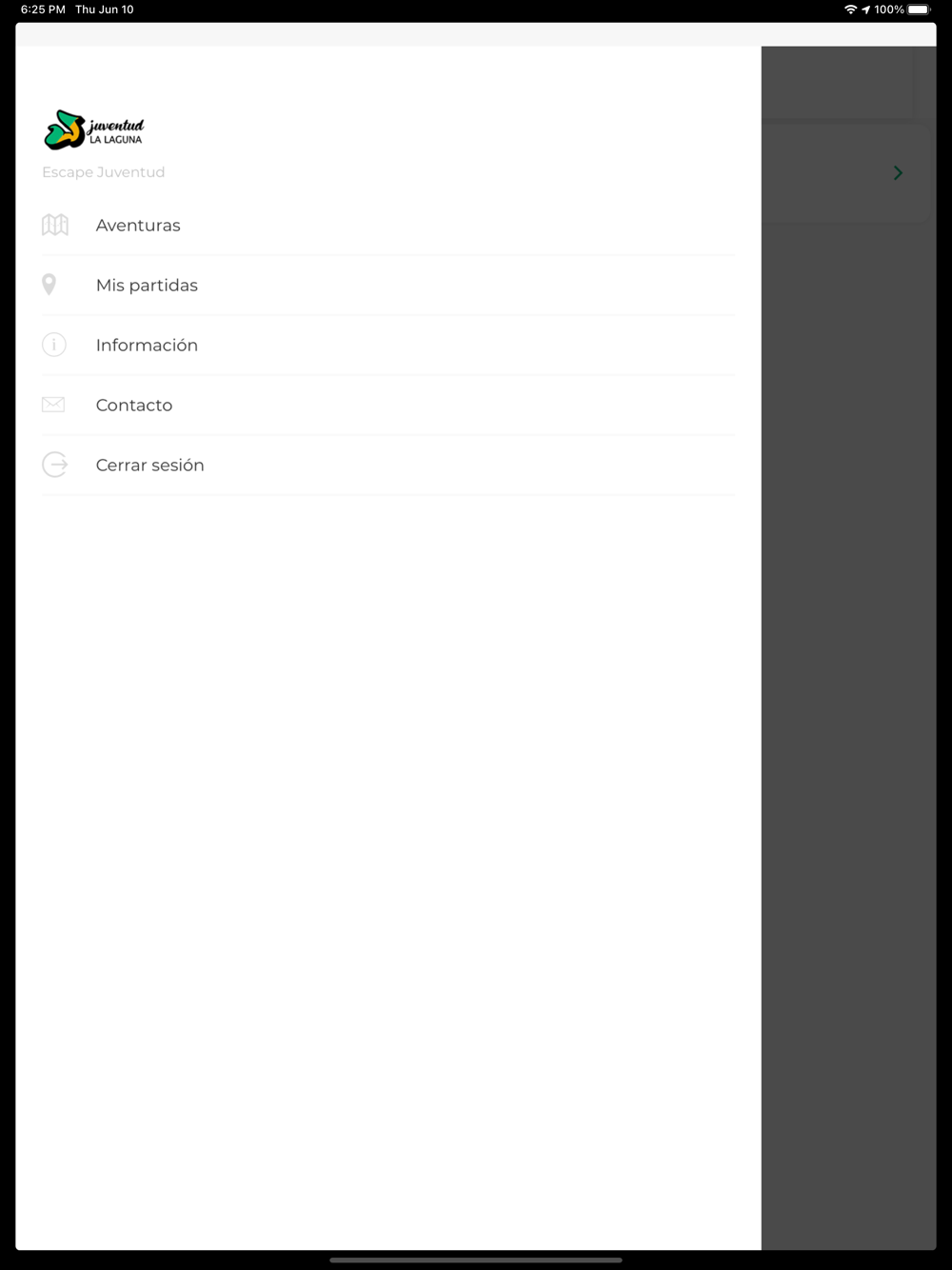Viewport: 952px width, 1270px height.
Task: Tap the Cerrar sesión logout arrow icon
Action: [55, 465]
